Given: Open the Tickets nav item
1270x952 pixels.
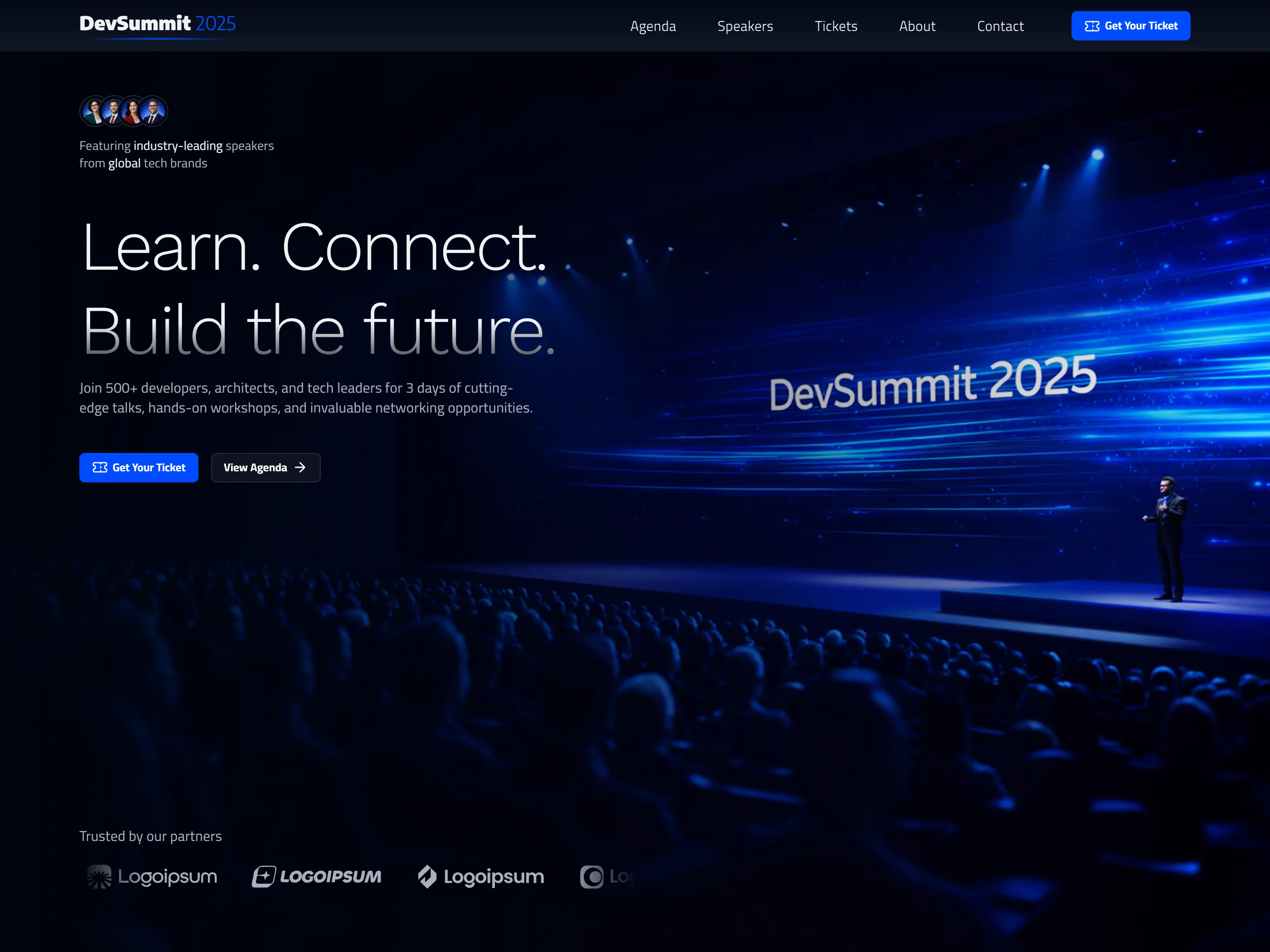Looking at the screenshot, I should [836, 26].
